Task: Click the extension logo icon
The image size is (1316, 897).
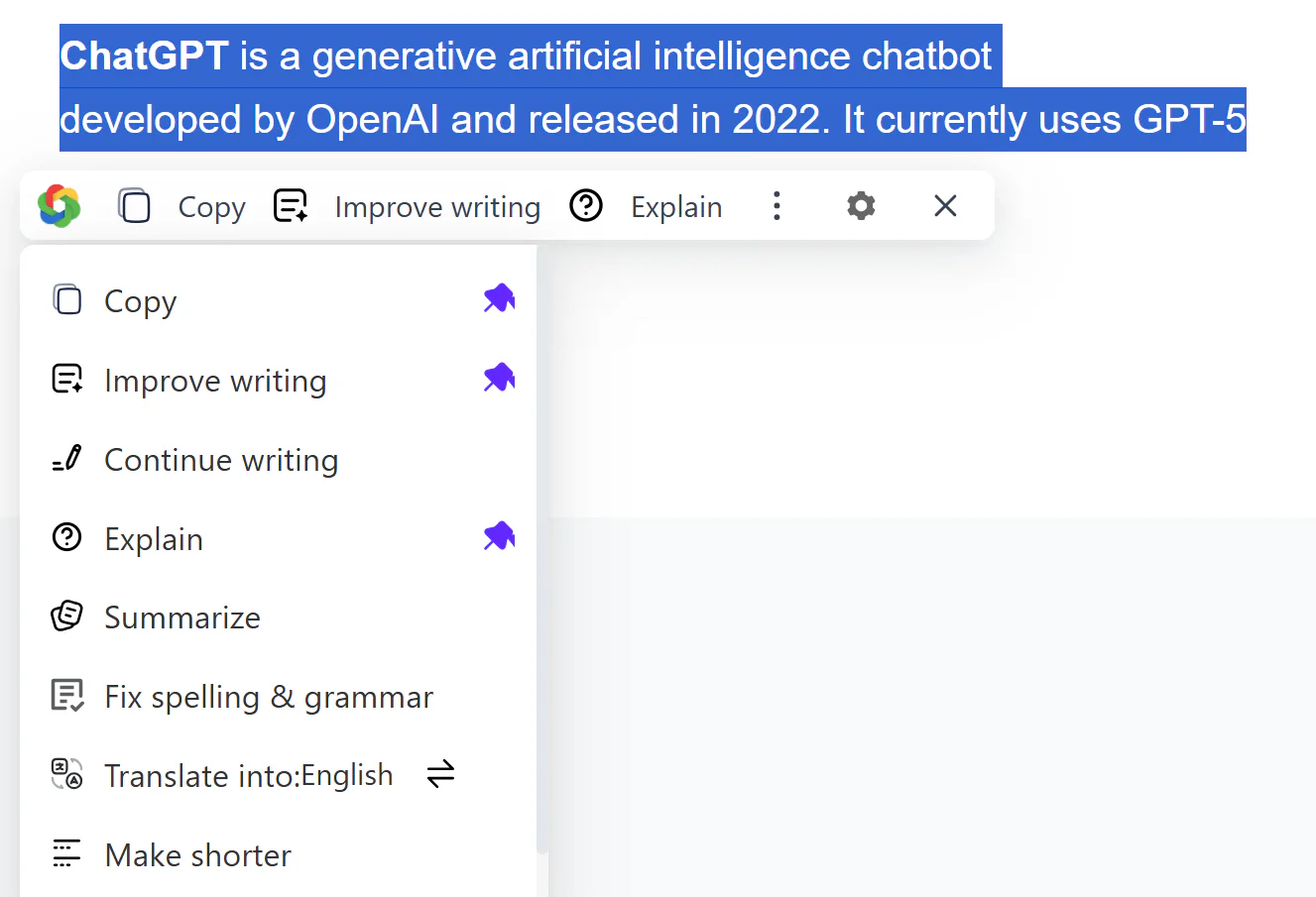Action: (x=59, y=205)
